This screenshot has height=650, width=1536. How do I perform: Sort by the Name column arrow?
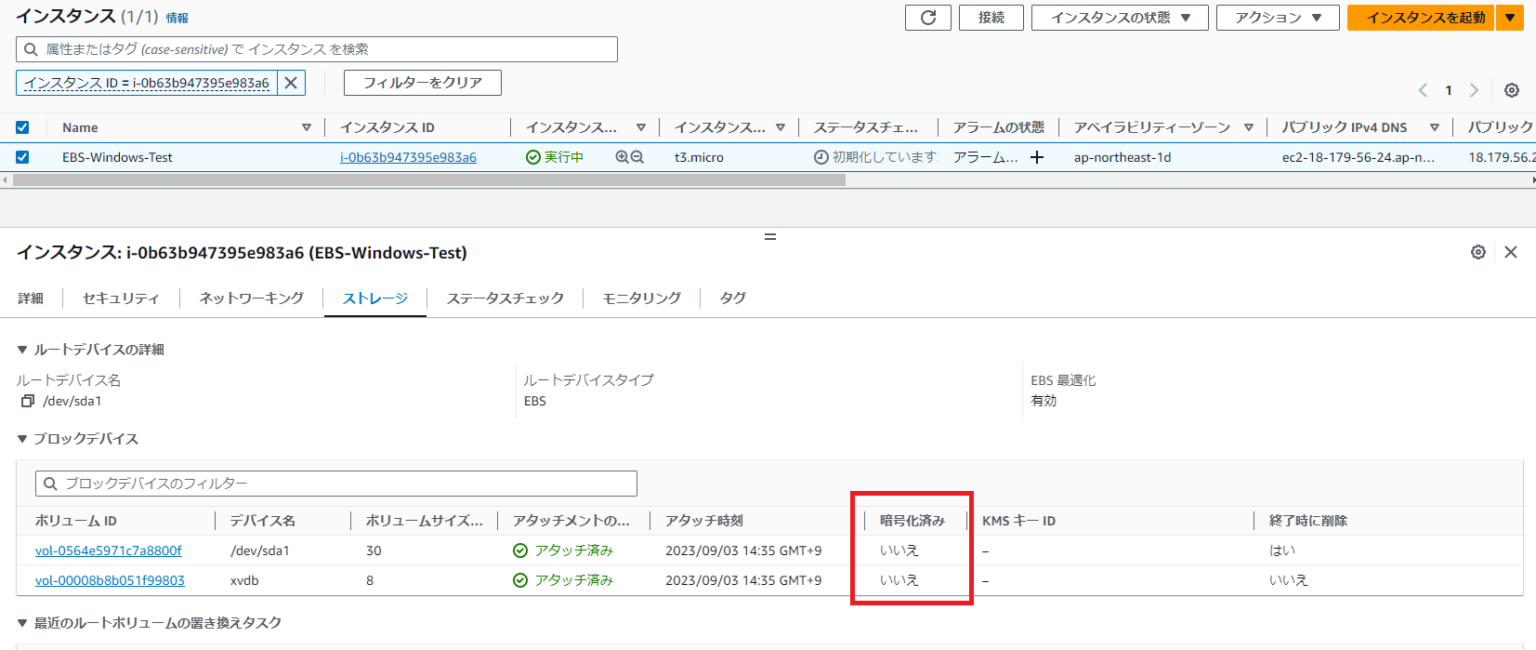pos(307,127)
